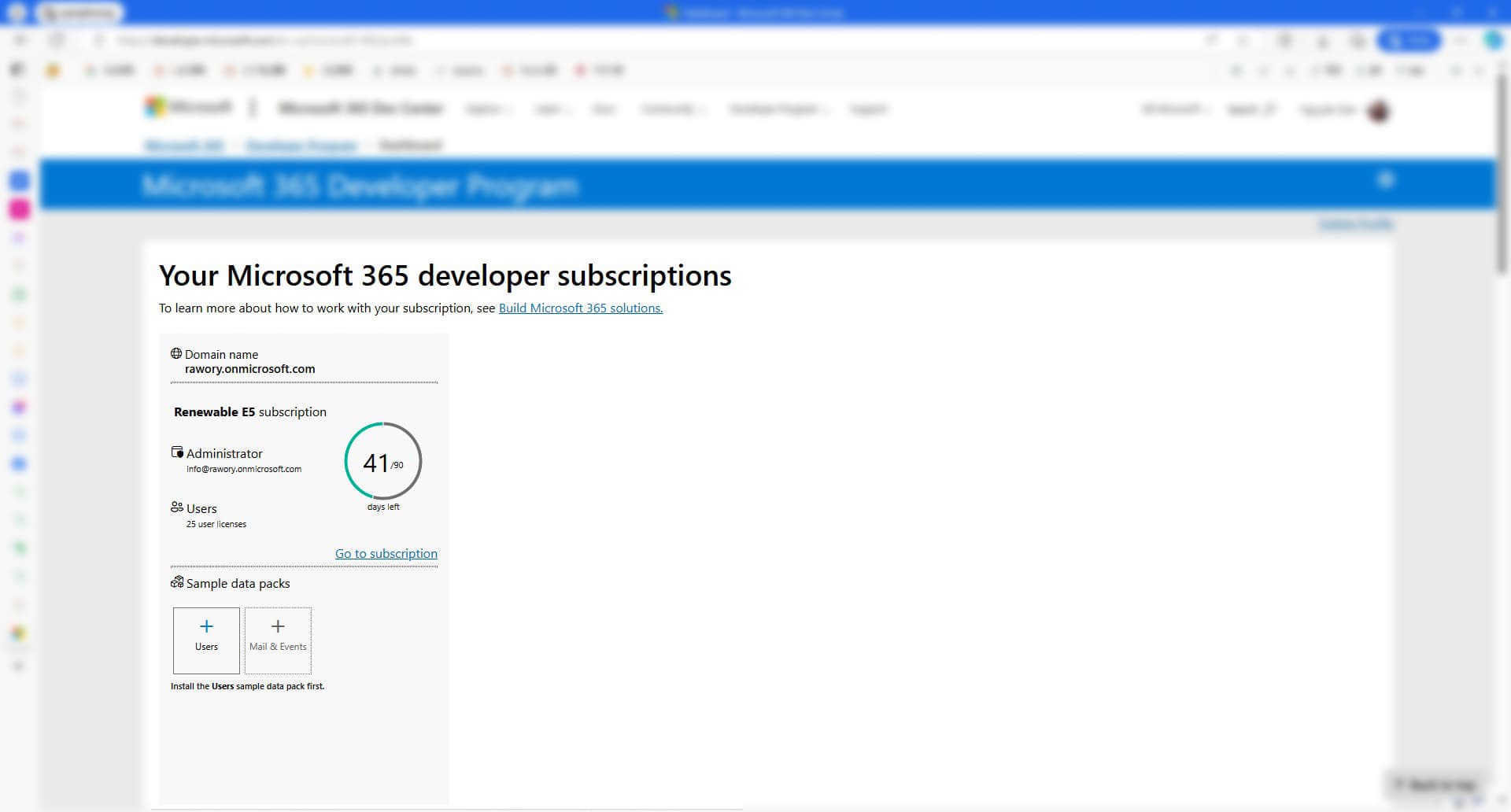Click the Renewable E5 subscription label
The width and height of the screenshot is (1511, 812).
(x=250, y=412)
